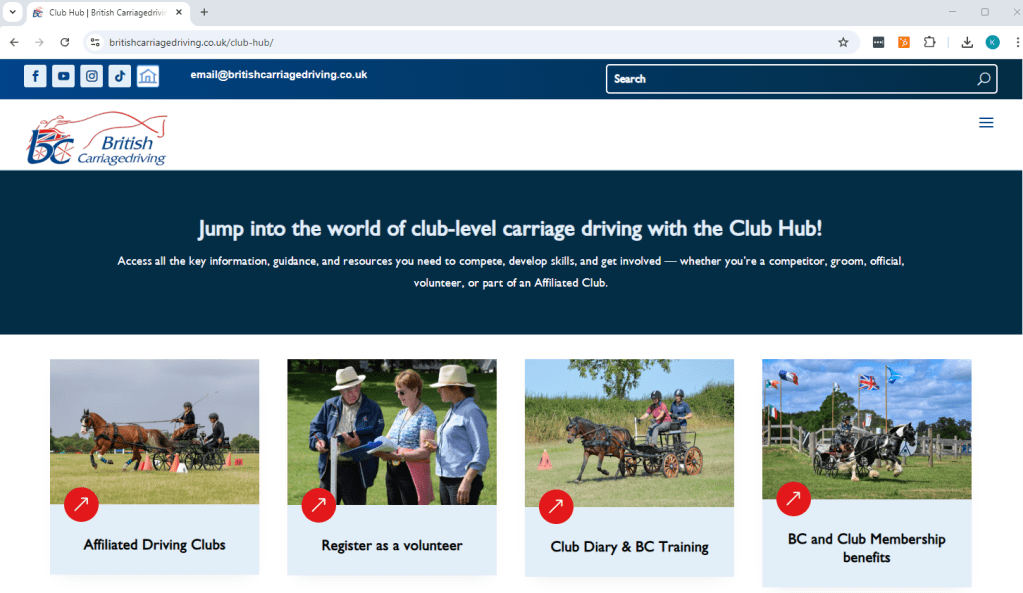Expand the browser tab search dropdown
The height and width of the screenshot is (593, 1023).
click(13, 12)
